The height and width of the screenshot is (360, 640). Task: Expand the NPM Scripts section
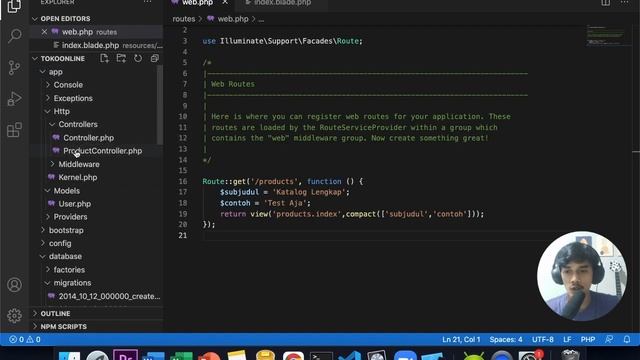pos(35,327)
